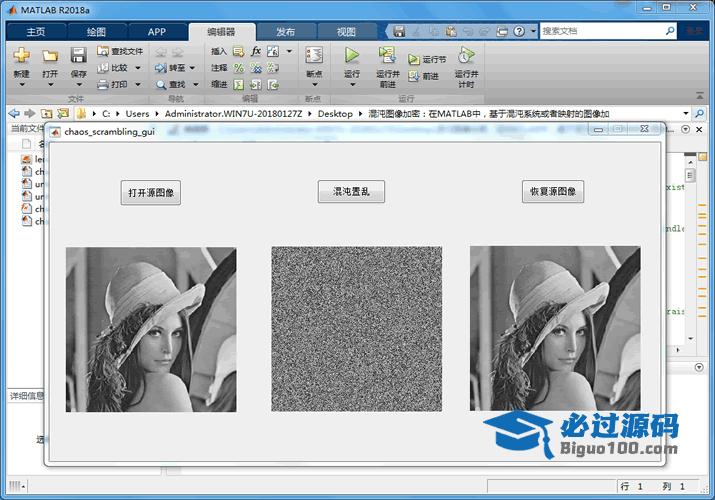Click the uncomment icon beside the percent icon
Image resolution: width=715 pixels, height=500 pixels.
(256, 68)
